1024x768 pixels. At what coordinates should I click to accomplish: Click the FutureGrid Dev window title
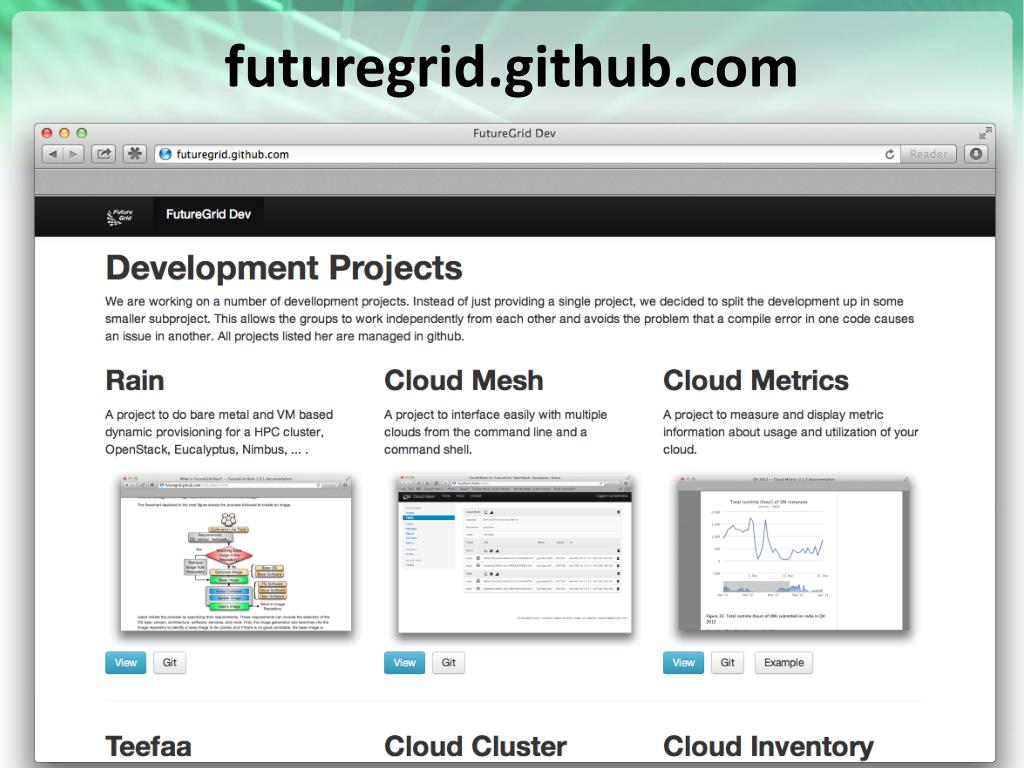click(514, 133)
